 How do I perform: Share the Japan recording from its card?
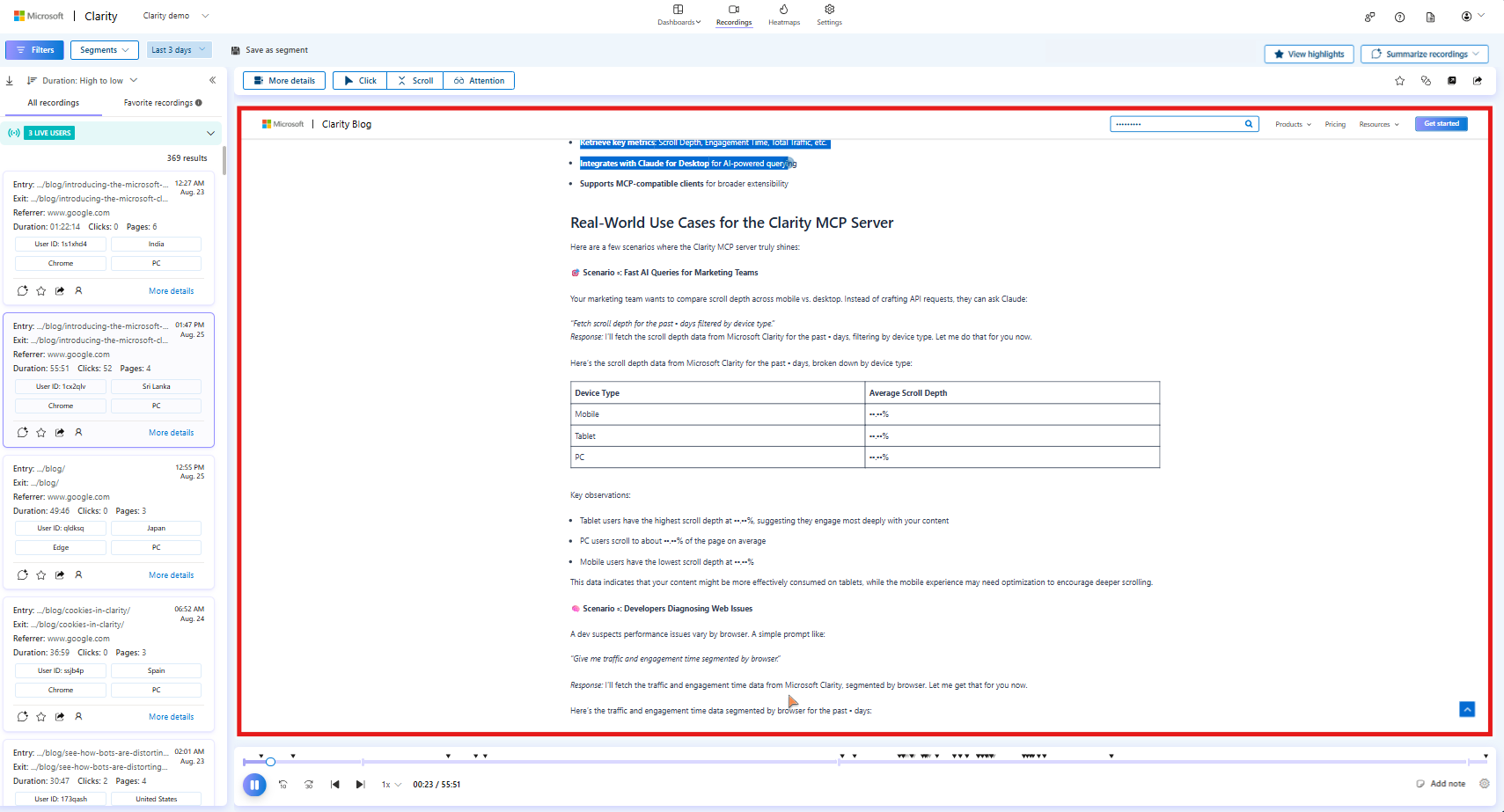click(x=60, y=574)
